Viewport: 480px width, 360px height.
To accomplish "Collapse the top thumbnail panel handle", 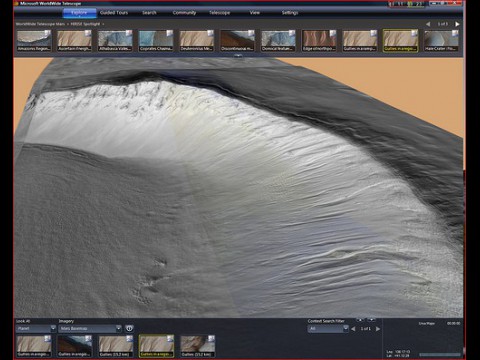I will (238, 56).
